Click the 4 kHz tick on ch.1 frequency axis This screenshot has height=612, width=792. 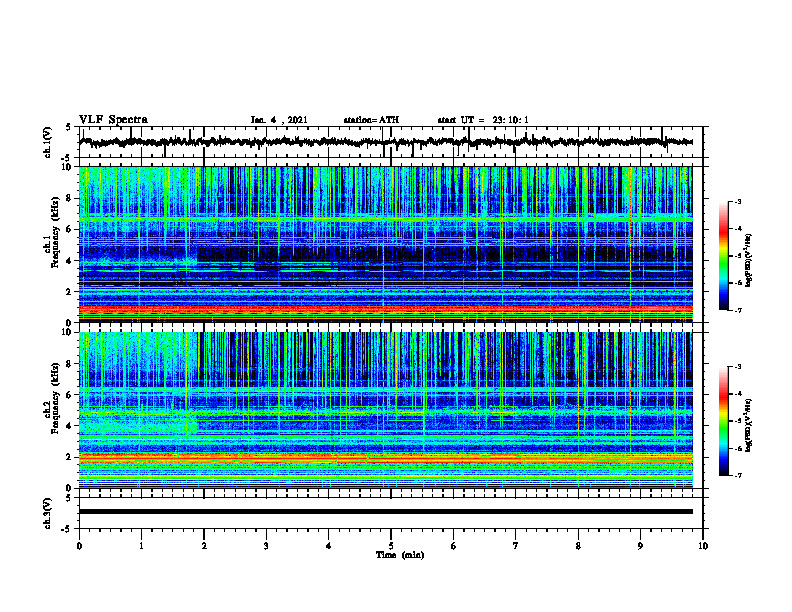click(x=69, y=261)
